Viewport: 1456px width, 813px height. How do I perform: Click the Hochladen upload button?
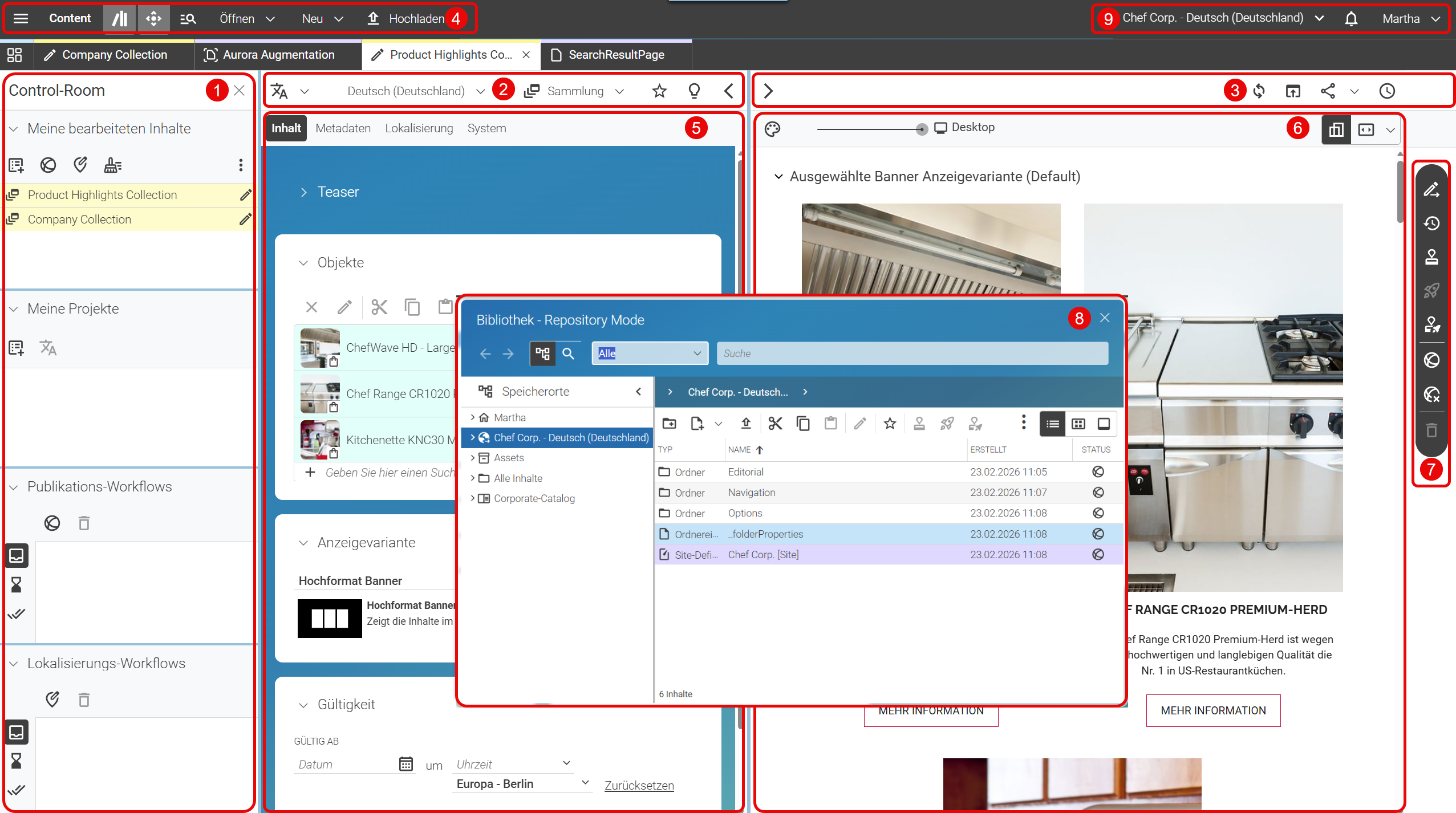pyautogui.click(x=405, y=19)
